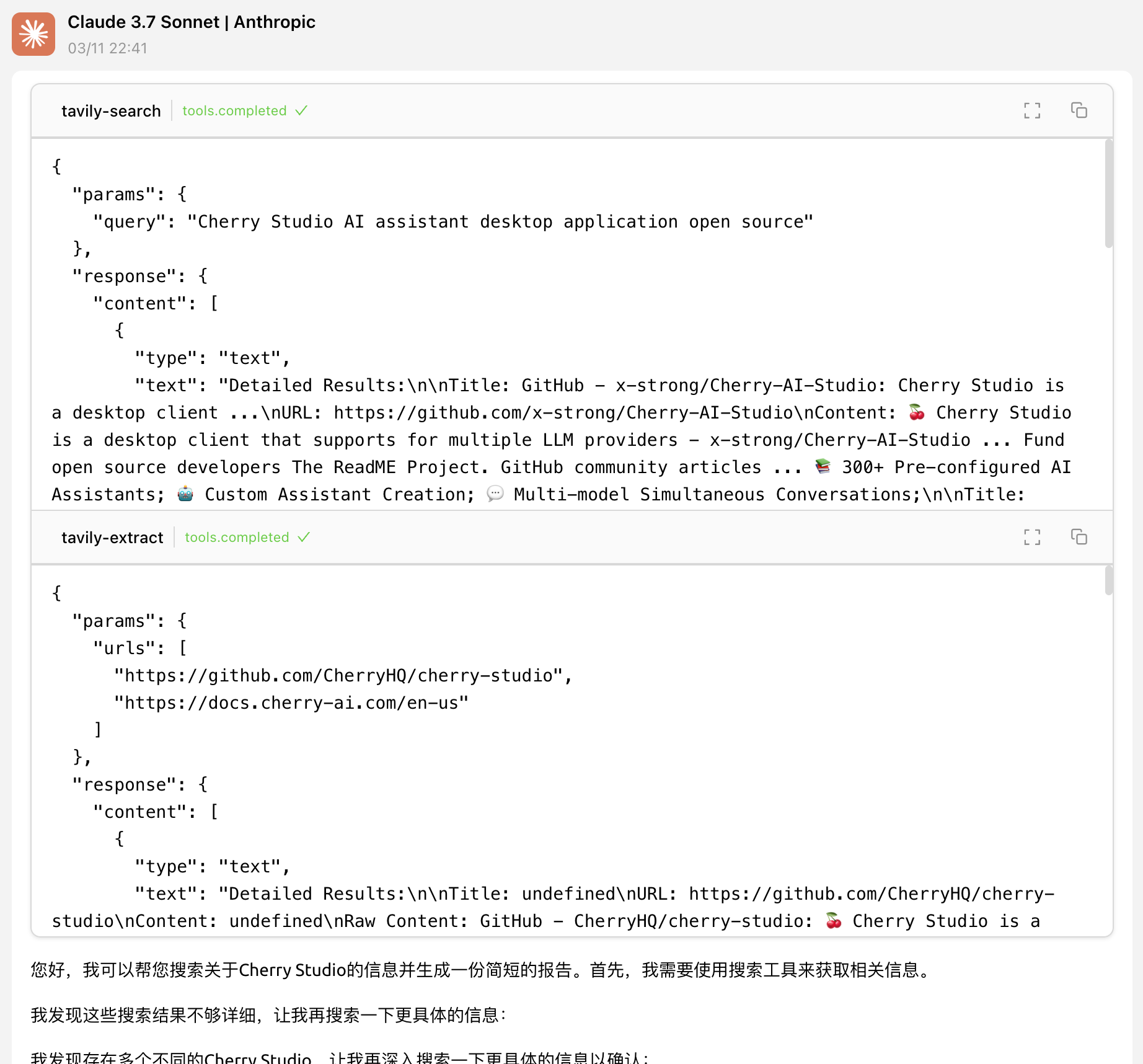
Task: Copy the tavily-extract tool output
Action: coord(1079,536)
